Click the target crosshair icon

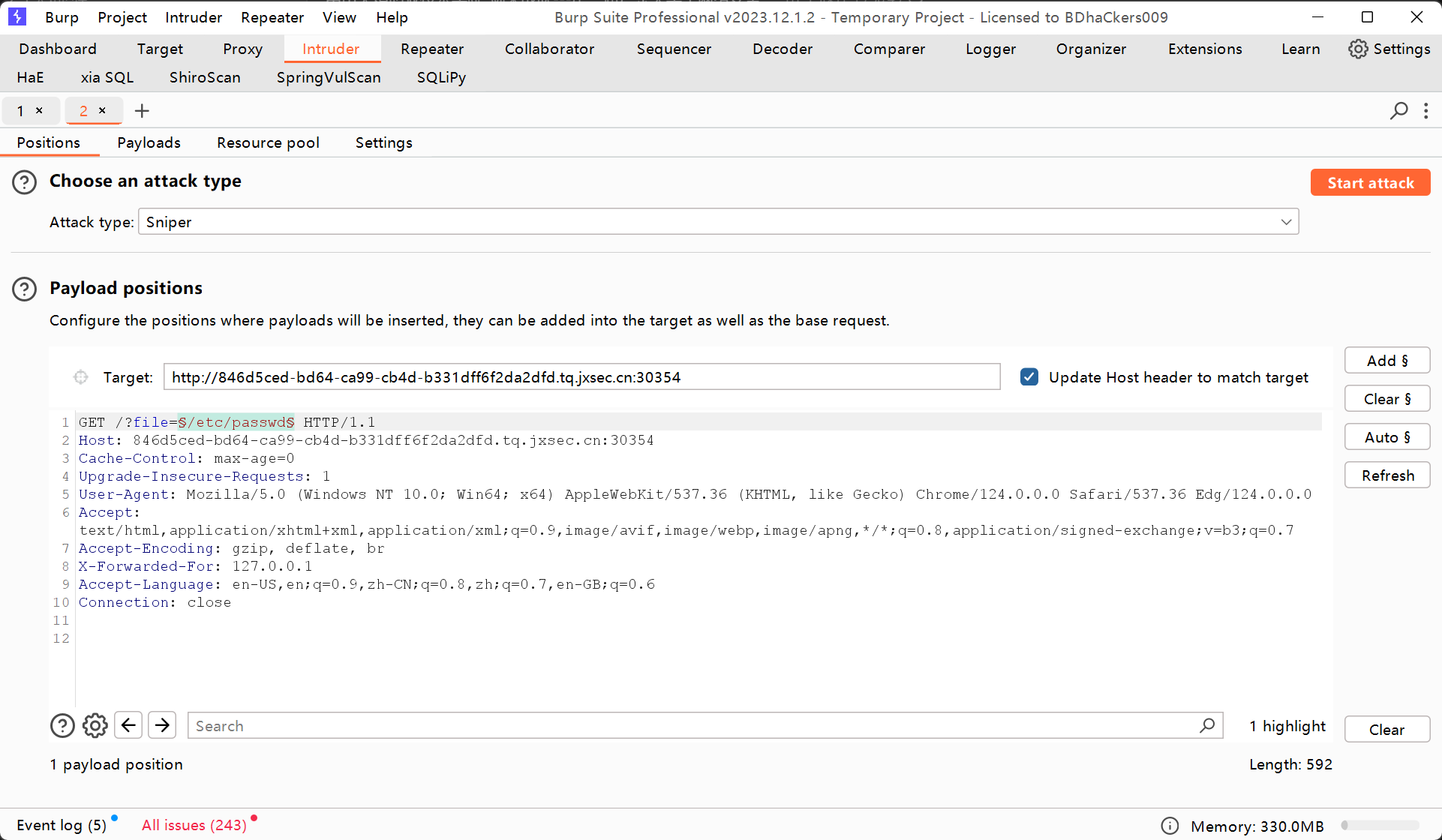[x=81, y=377]
